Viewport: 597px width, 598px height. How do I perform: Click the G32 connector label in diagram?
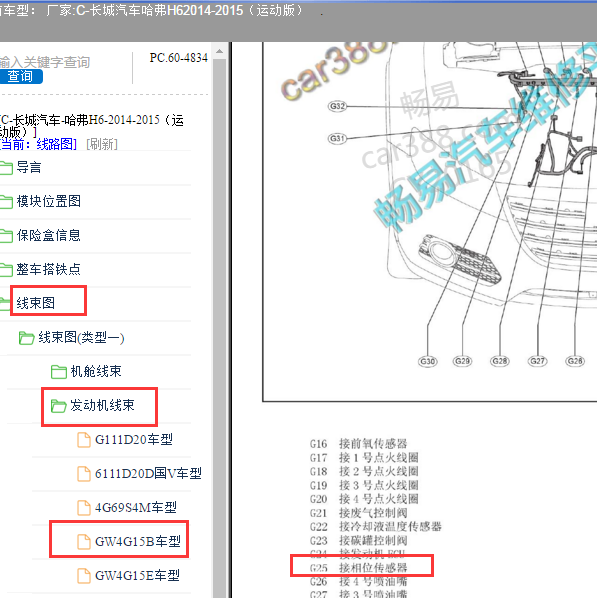click(337, 106)
